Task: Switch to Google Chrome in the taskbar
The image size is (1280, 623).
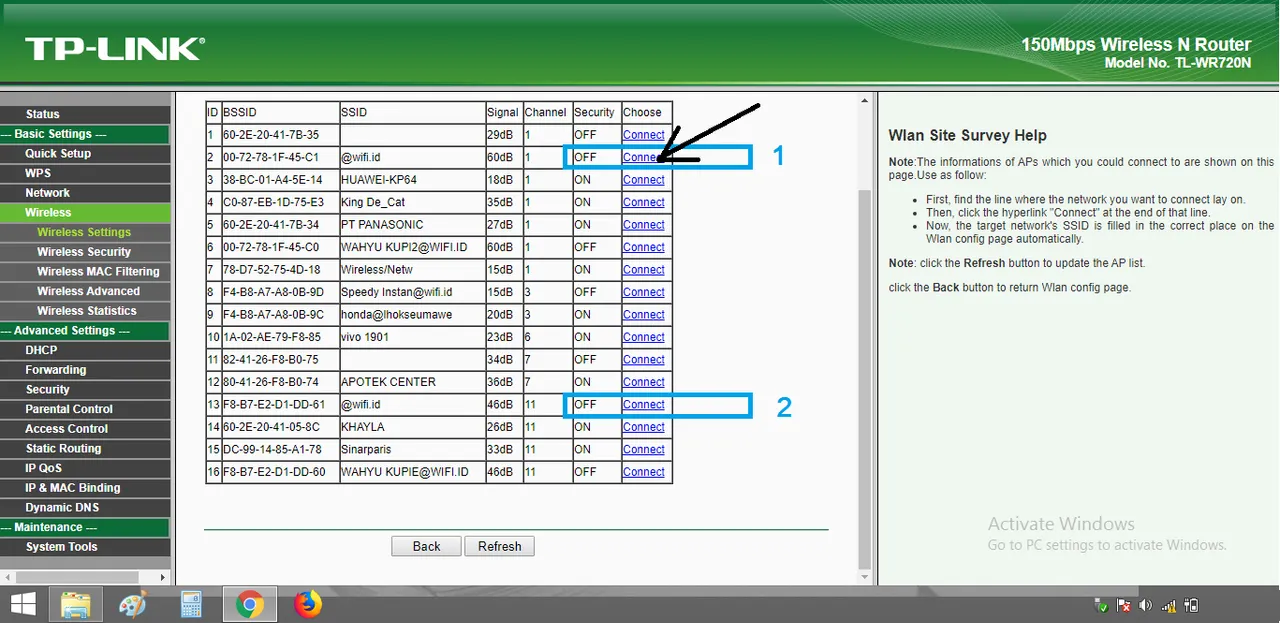Action: (x=250, y=605)
